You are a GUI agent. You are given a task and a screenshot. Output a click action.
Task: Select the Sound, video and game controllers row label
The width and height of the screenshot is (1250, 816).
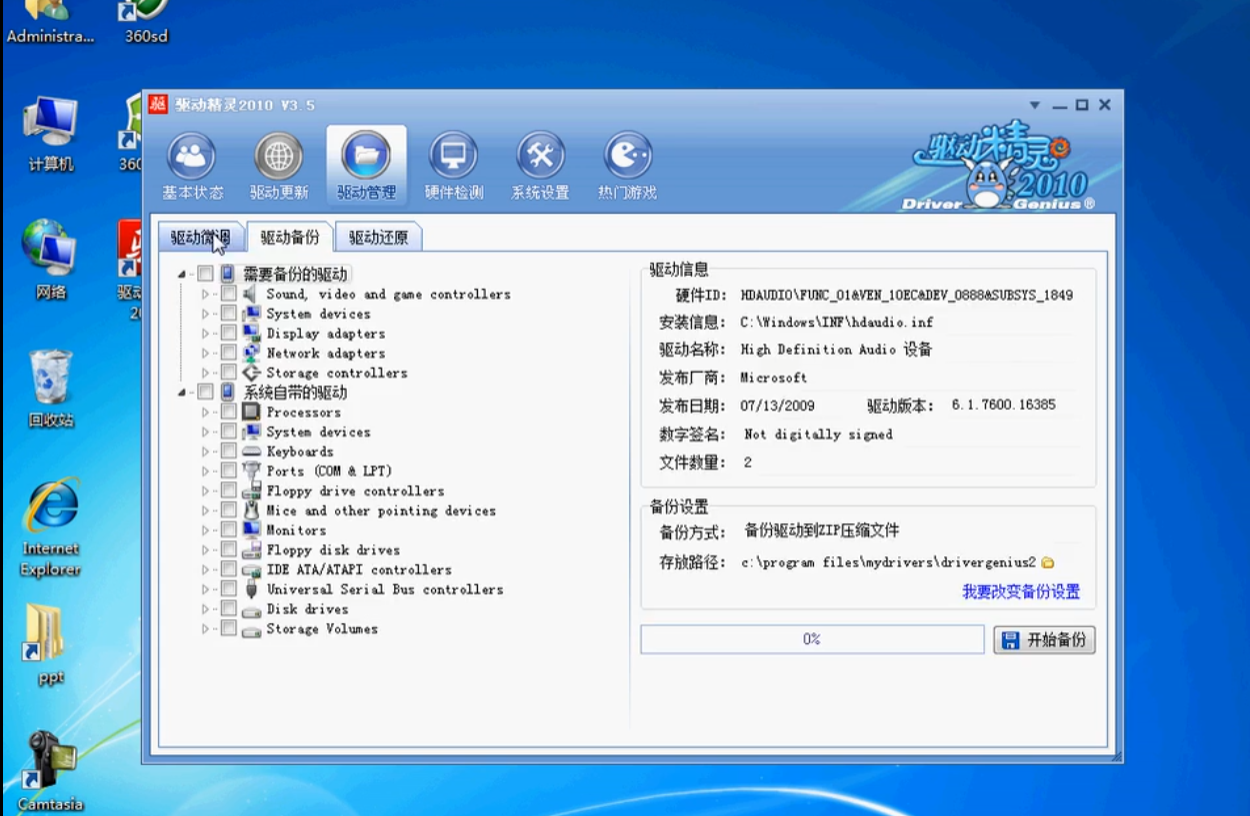pos(388,294)
